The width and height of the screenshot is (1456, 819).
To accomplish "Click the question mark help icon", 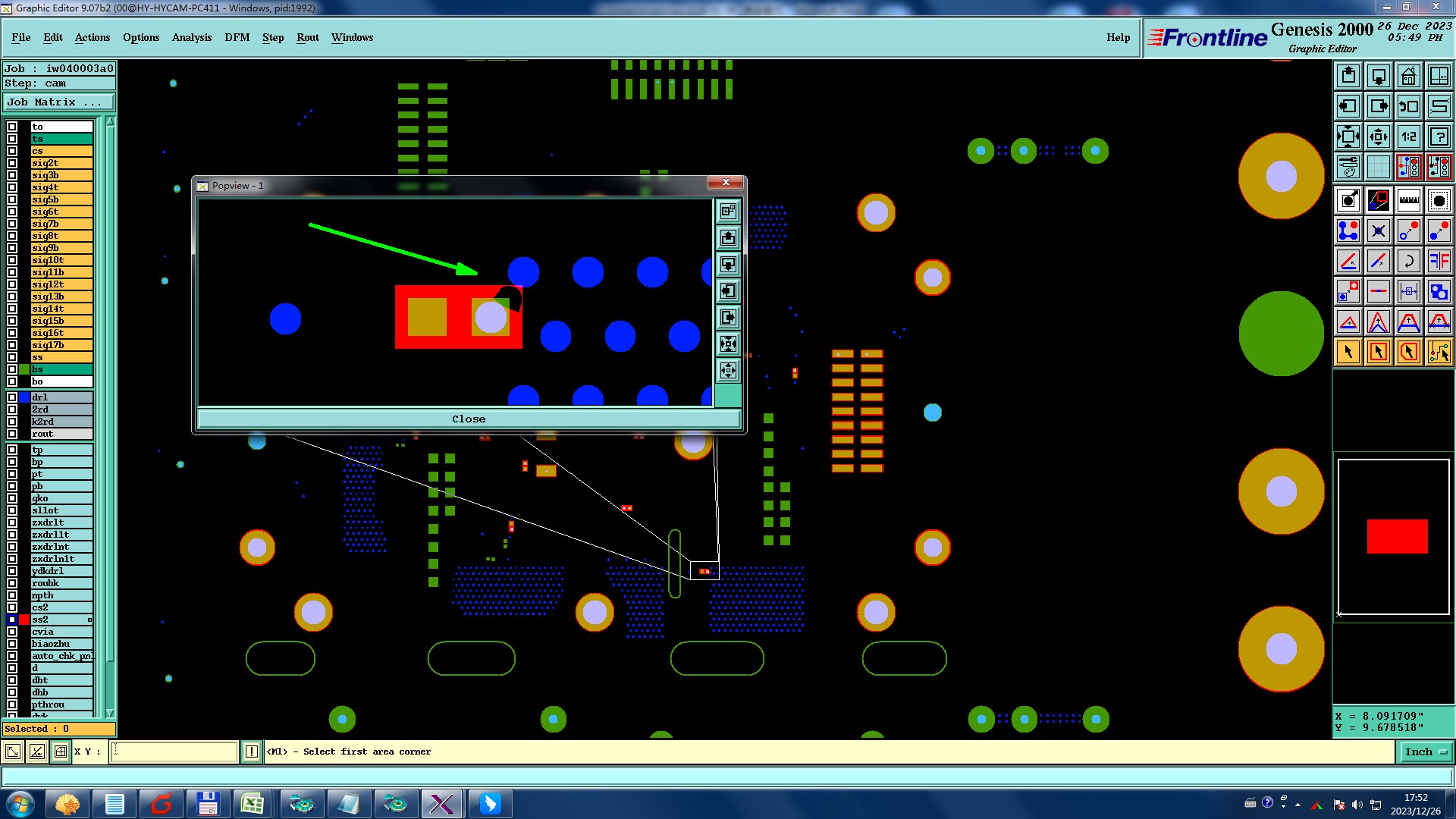I will point(1439,136).
